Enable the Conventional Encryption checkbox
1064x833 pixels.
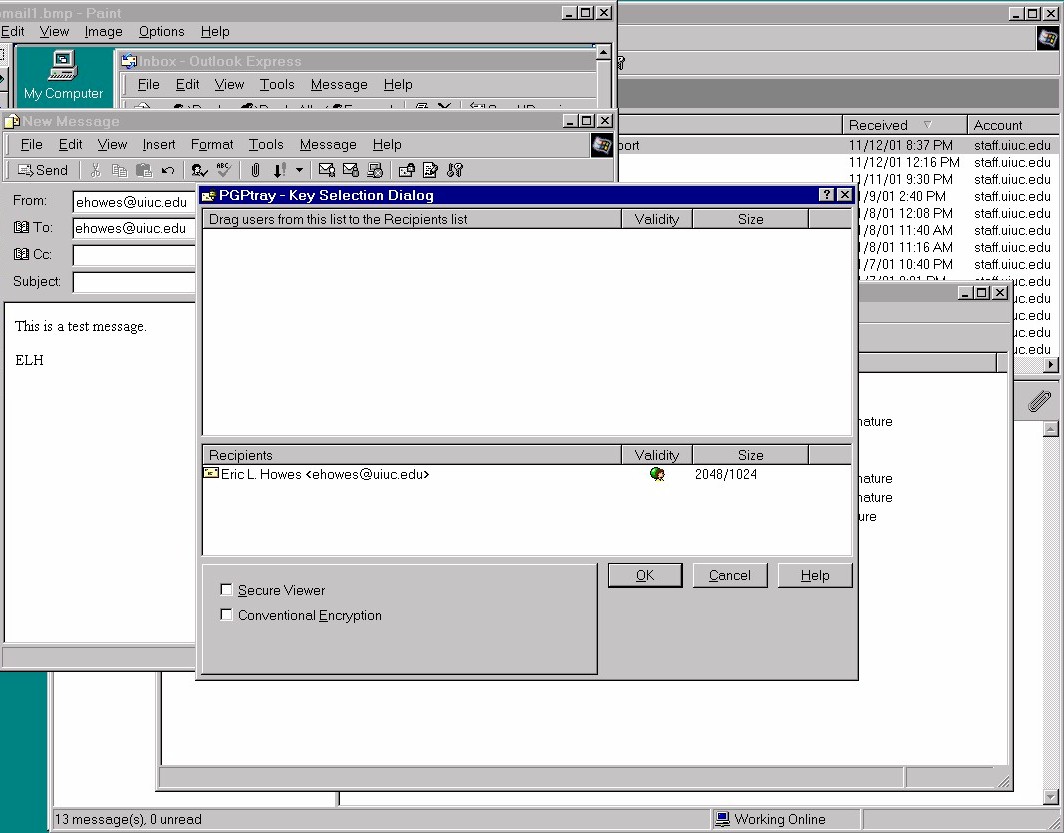pyautogui.click(x=227, y=615)
